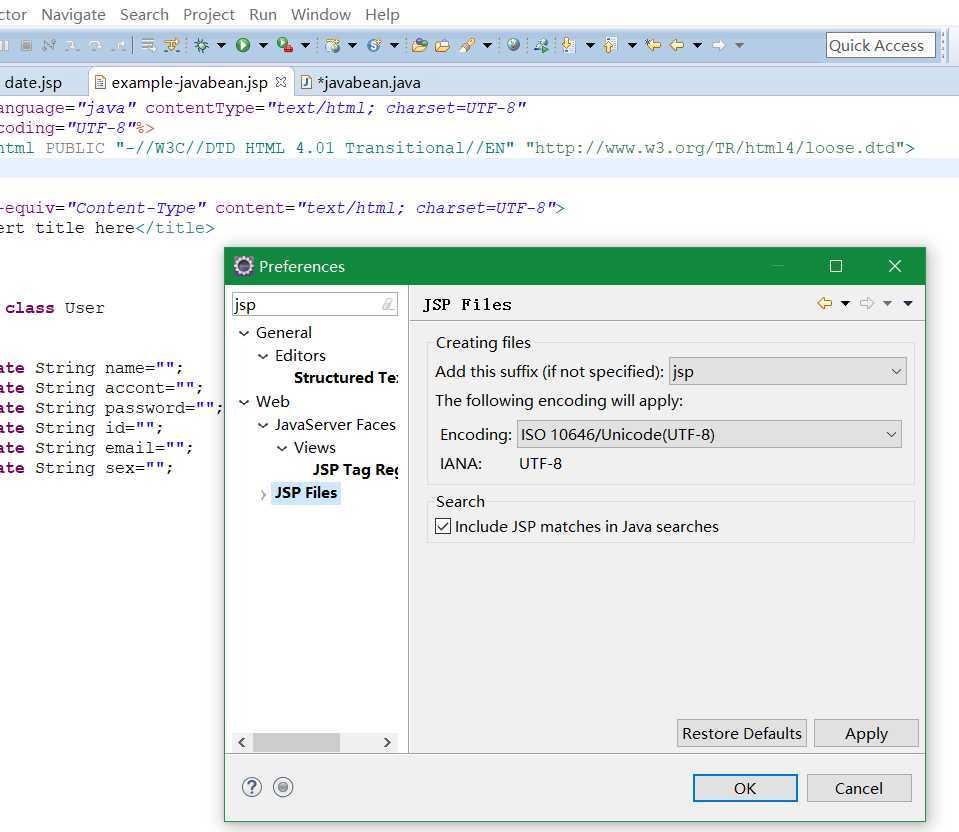Click the tree scrollbar left arrow
The image size is (959, 832).
pyautogui.click(x=242, y=742)
